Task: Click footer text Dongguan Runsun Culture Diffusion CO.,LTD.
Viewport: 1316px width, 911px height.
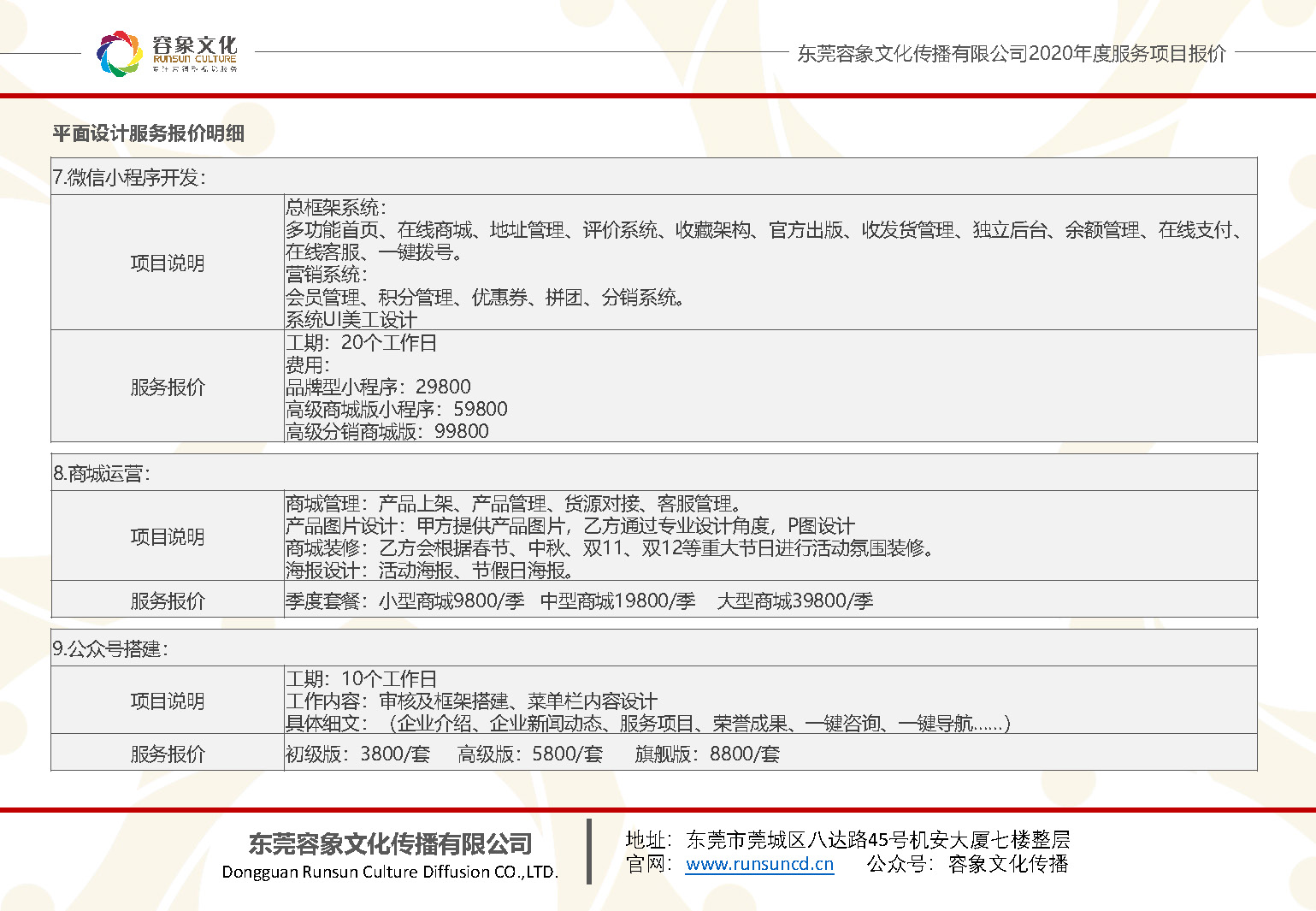Action: pos(390,873)
